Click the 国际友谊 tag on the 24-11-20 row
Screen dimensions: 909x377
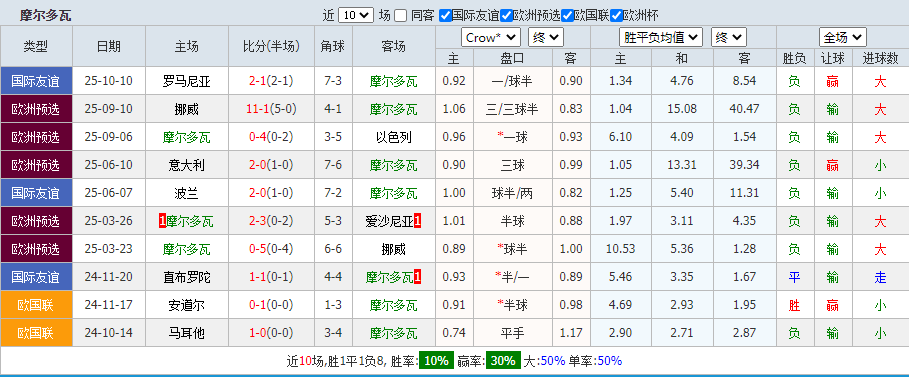[37, 277]
